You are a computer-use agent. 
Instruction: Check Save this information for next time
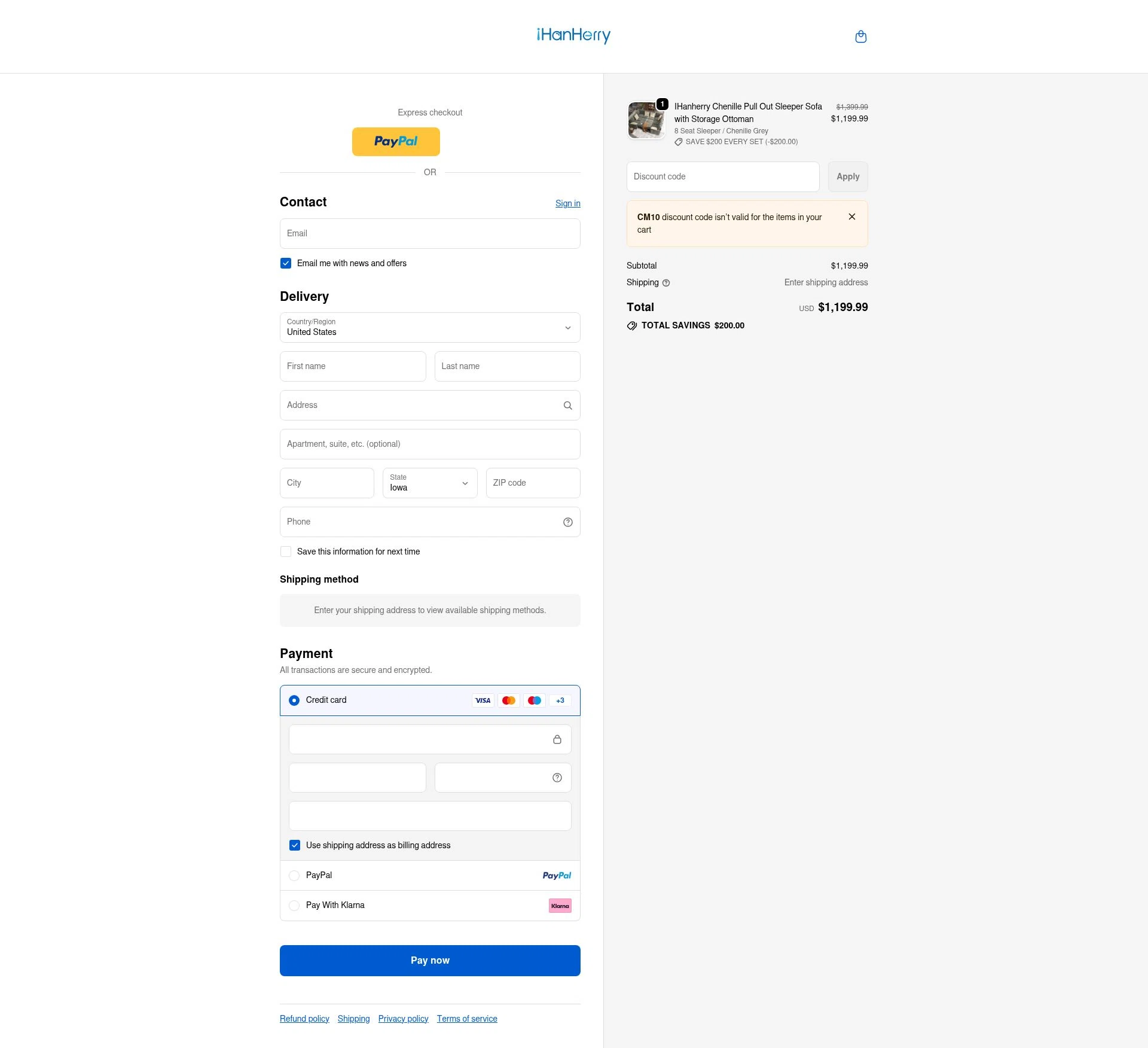(x=285, y=551)
